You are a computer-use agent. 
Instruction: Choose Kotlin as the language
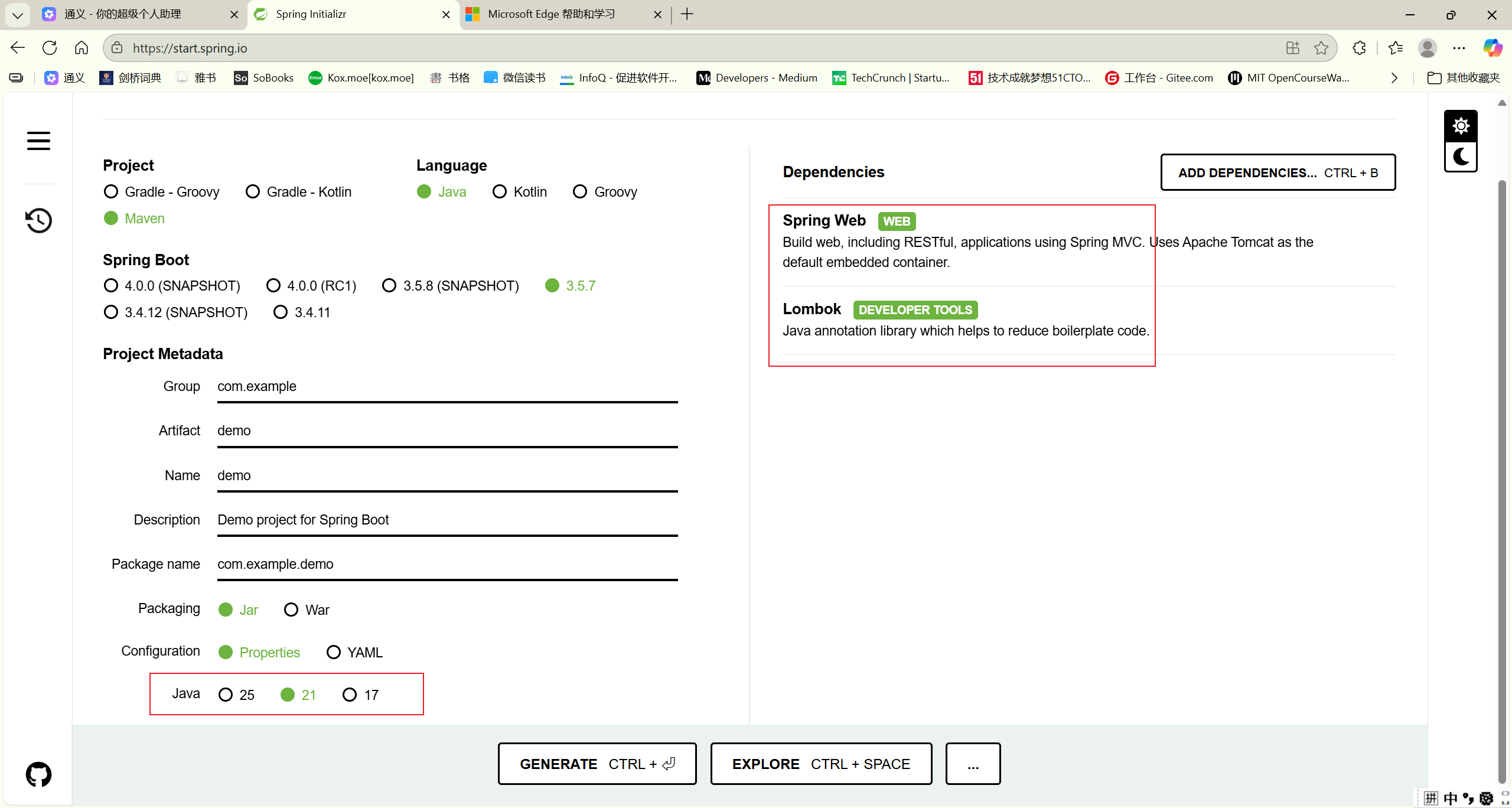pyautogui.click(x=500, y=192)
